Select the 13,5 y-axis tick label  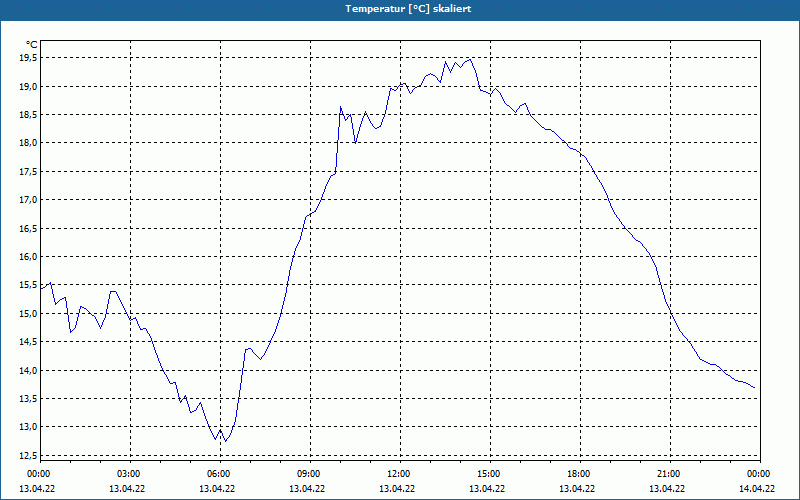click(x=29, y=398)
